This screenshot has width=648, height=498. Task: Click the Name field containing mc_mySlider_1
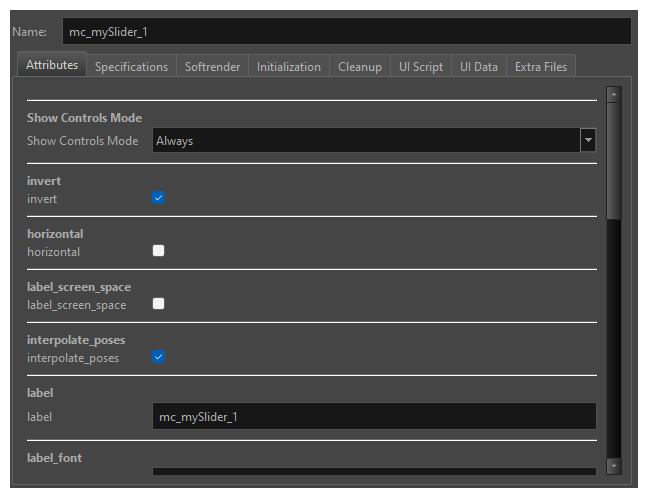[x=346, y=31]
